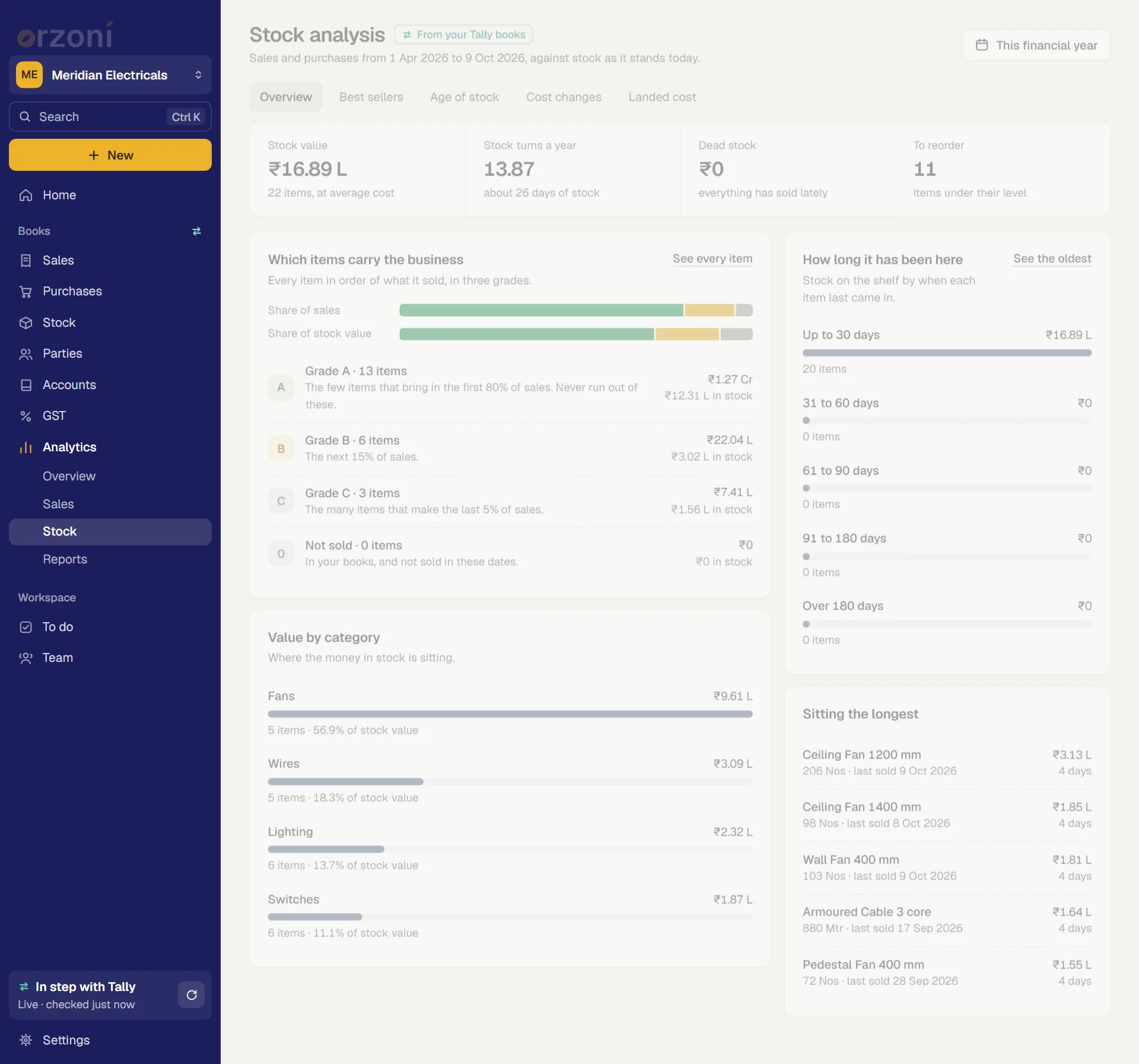Click the Stock box icon under Books

tap(26, 323)
